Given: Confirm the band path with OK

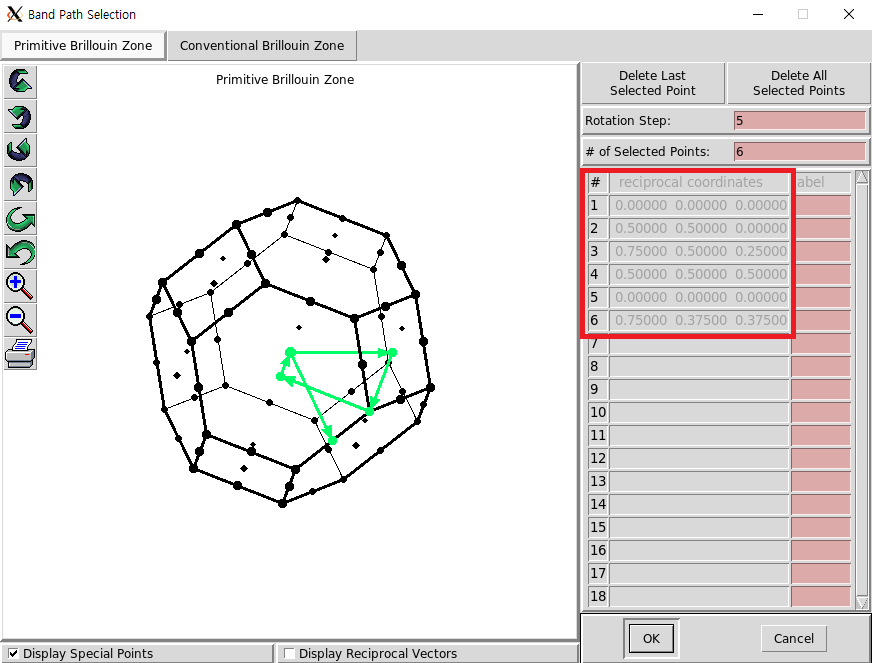Looking at the screenshot, I should coord(651,638).
